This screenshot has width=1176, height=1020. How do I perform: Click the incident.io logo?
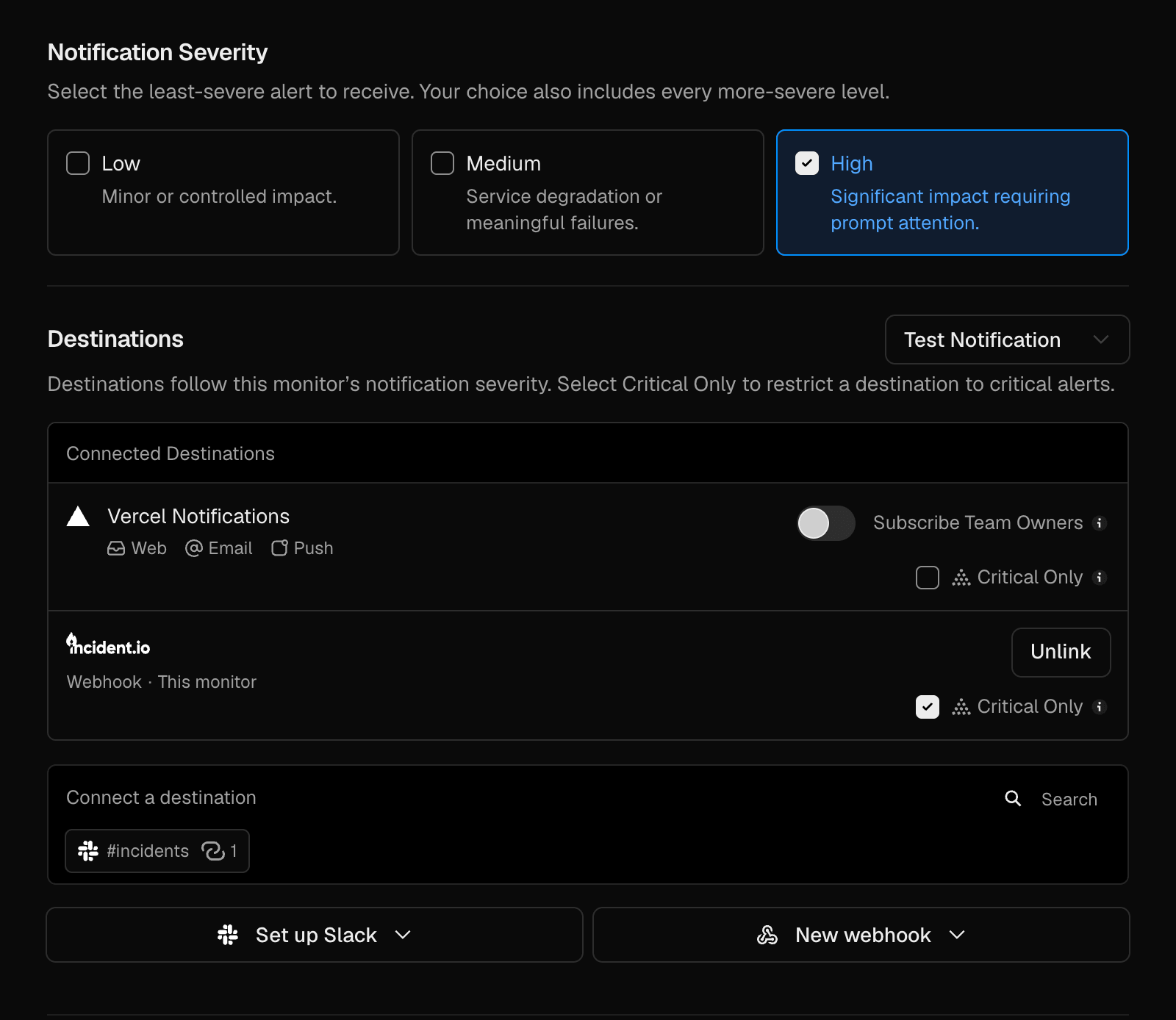[x=108, y=644]
